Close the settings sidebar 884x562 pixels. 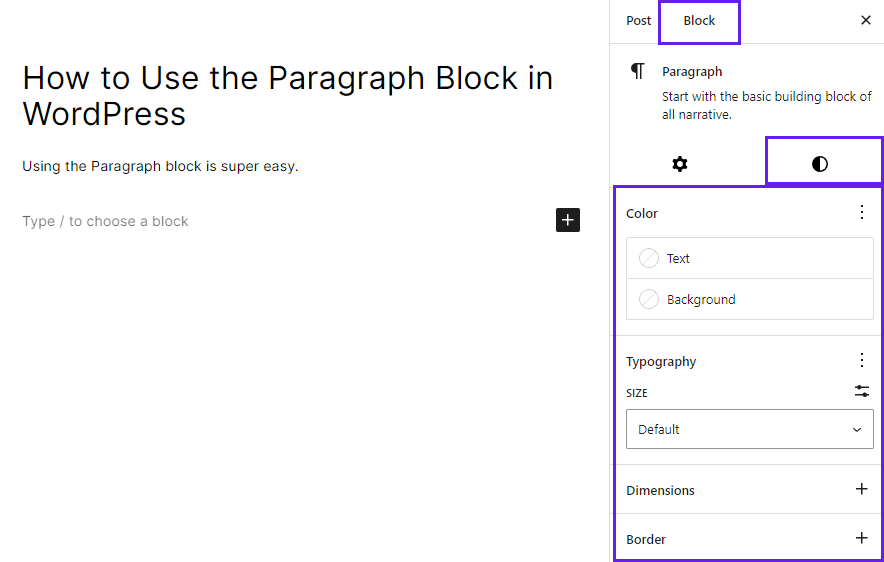[x=866, y=20]
